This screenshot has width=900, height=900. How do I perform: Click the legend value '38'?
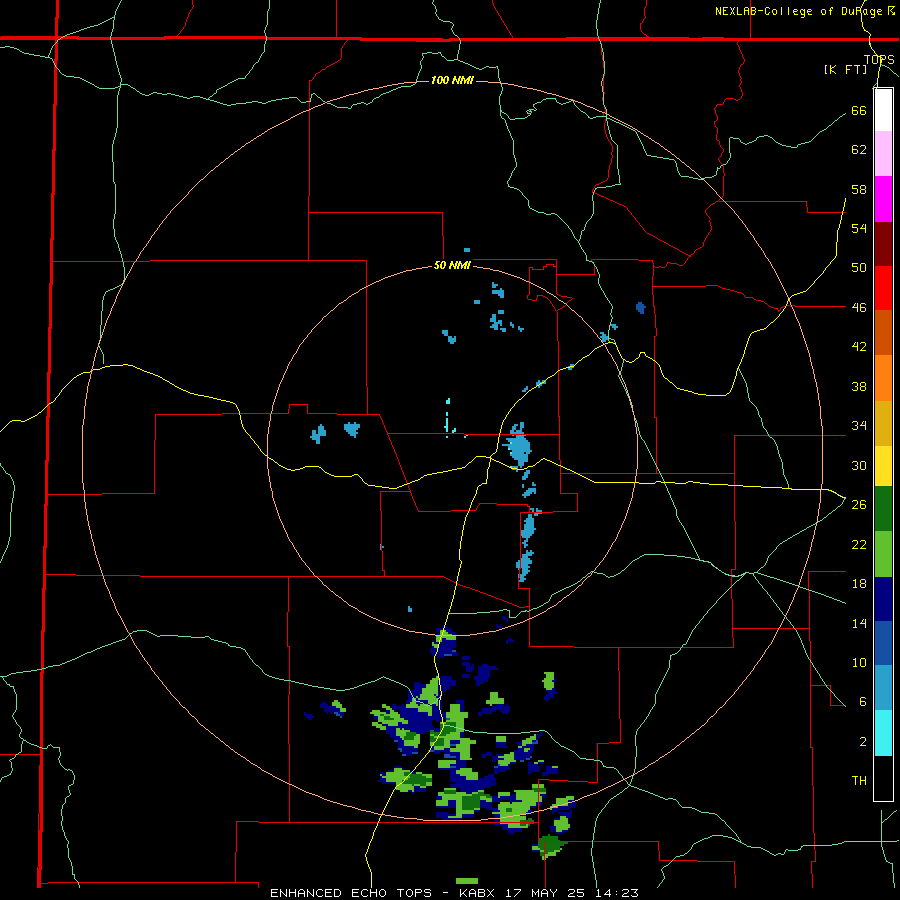pos(859,386)
